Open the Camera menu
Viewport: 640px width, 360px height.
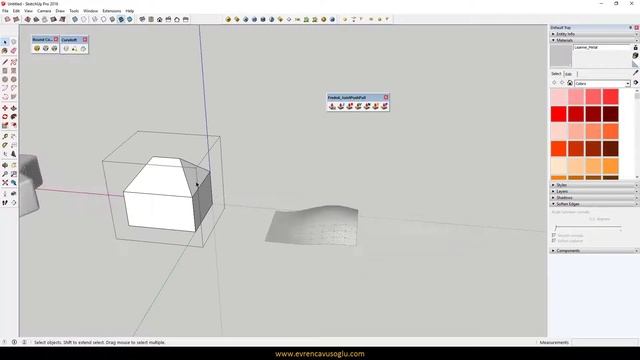pos(44,11)
